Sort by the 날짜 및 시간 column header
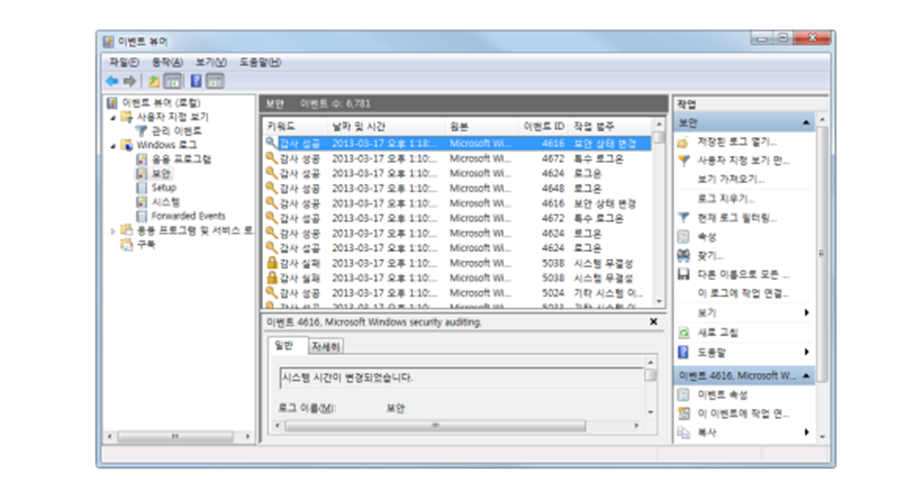This screenshot has width=924, height=503. point(385,126)
